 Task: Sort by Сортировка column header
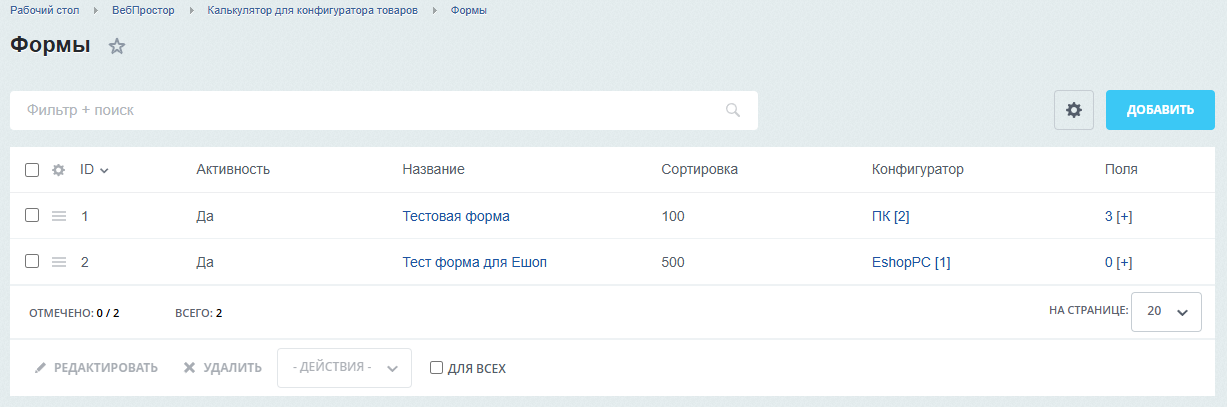[700, 170]
